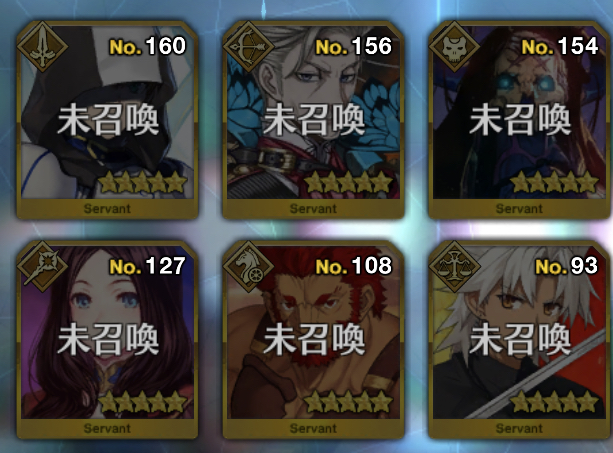Open servant card No.156 portrait

[313, 113]
